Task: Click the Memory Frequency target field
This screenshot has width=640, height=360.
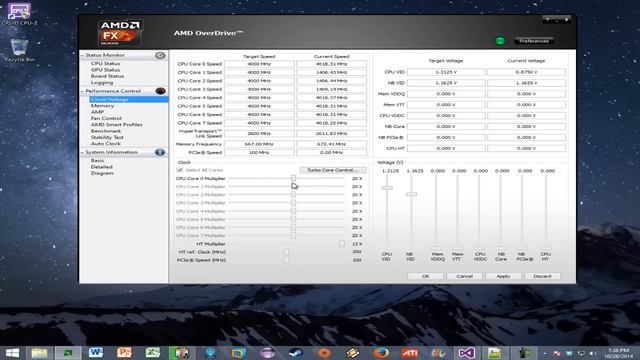Action: tap(259, 144)
